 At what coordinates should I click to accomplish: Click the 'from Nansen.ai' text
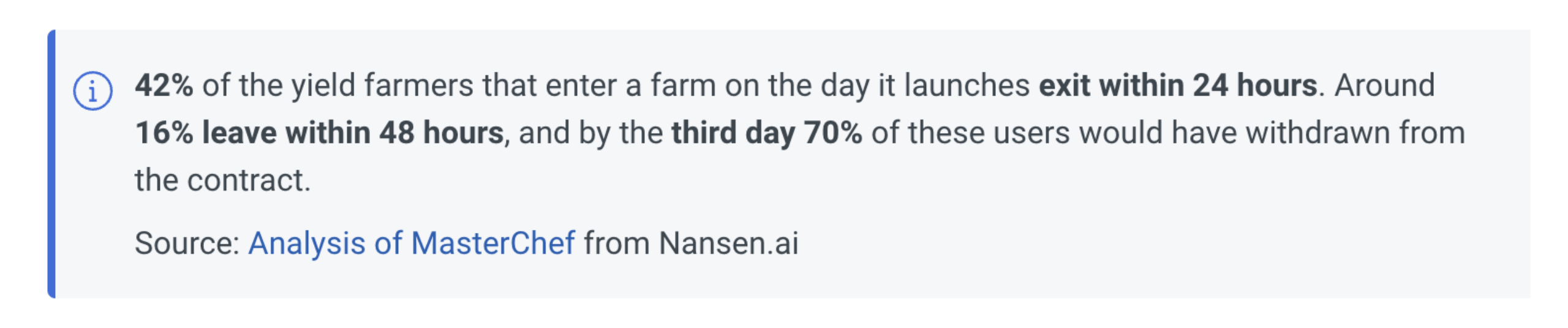(x=691, y=243)
